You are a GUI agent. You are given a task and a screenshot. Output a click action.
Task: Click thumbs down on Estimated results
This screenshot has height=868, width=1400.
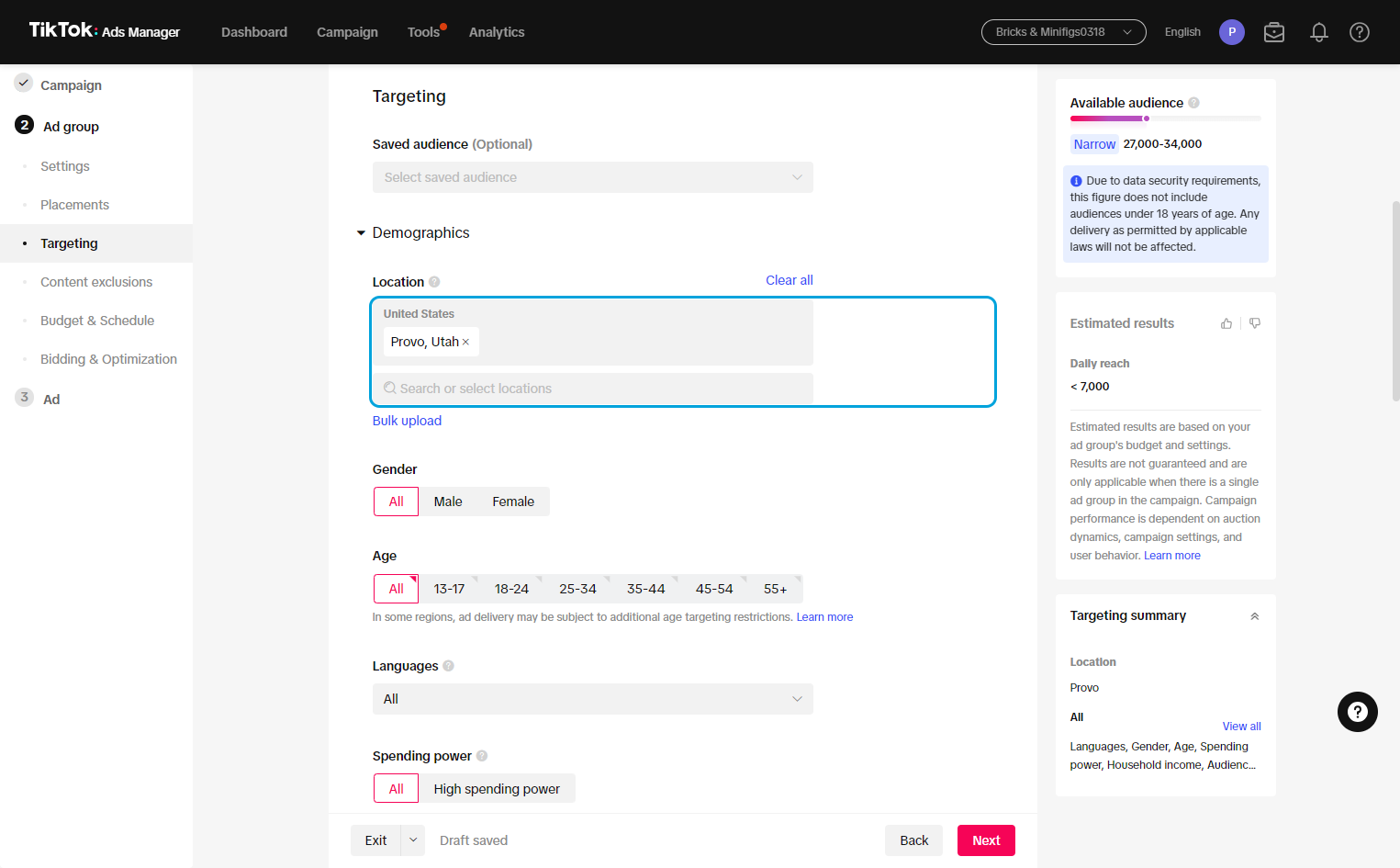tap(1255, 323)
